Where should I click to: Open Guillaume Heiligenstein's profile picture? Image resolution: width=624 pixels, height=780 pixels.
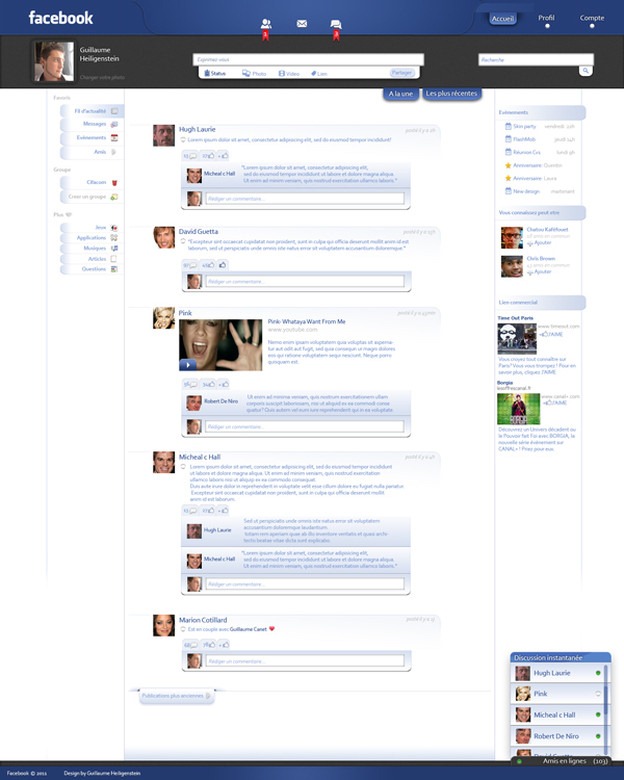(x=53, y=61)
